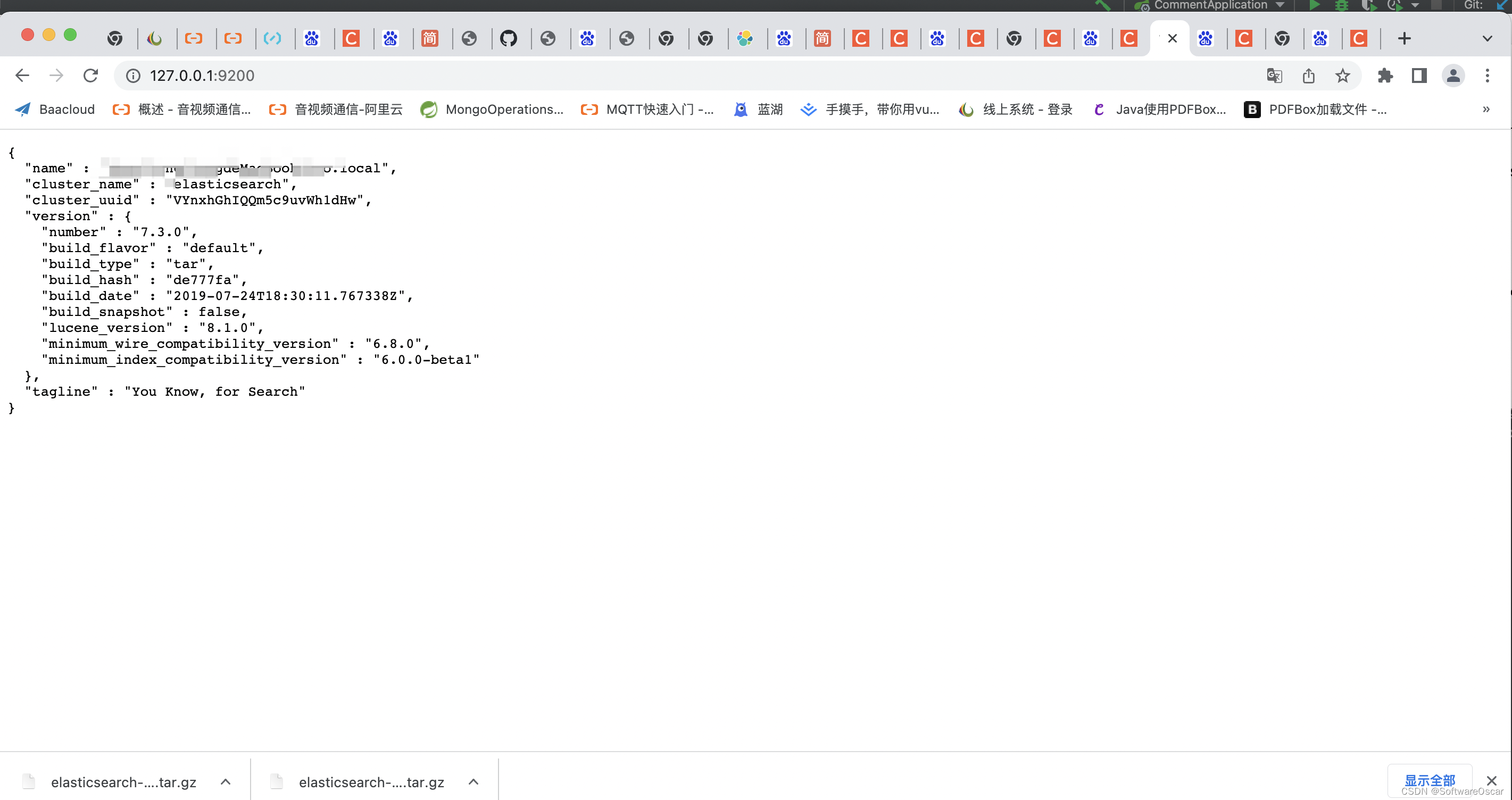The width and height of the screenshot is (1512, 800).
Task: Click 显示全部 show all downloads button
Action: pyautogui.click(x=1429, y=780)
